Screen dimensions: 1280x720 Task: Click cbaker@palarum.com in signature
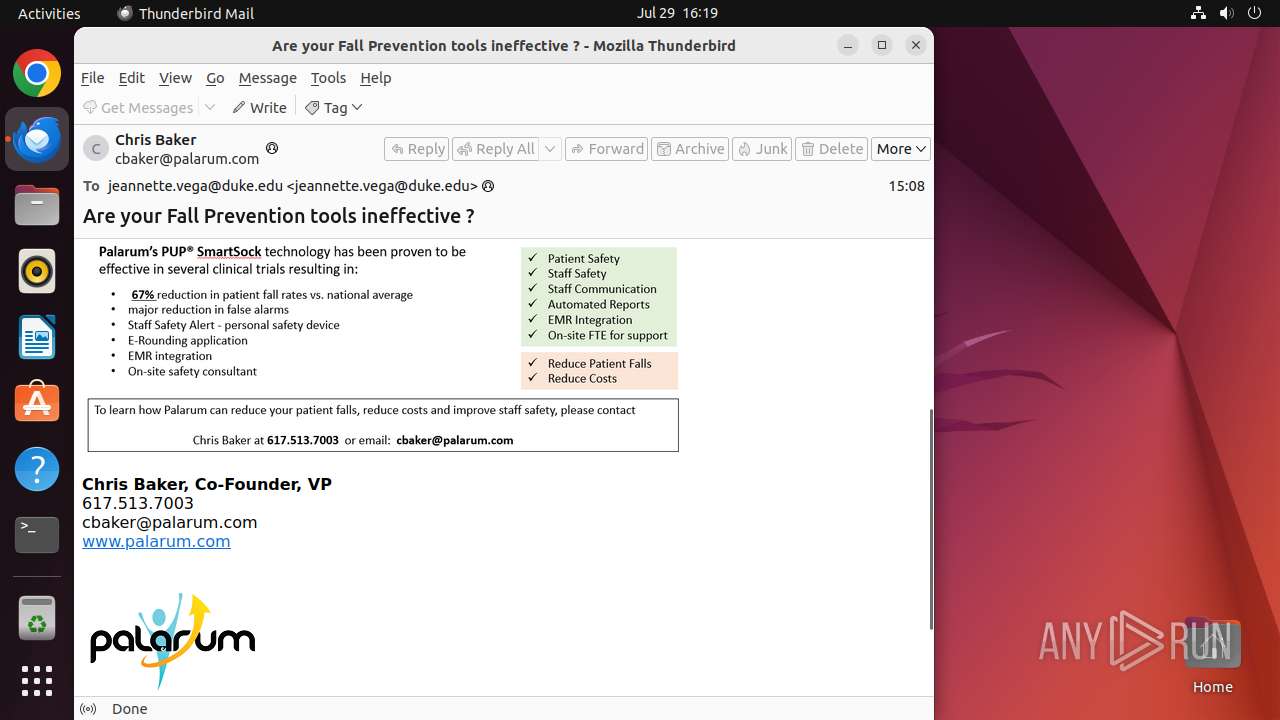(x=170, y=522)
